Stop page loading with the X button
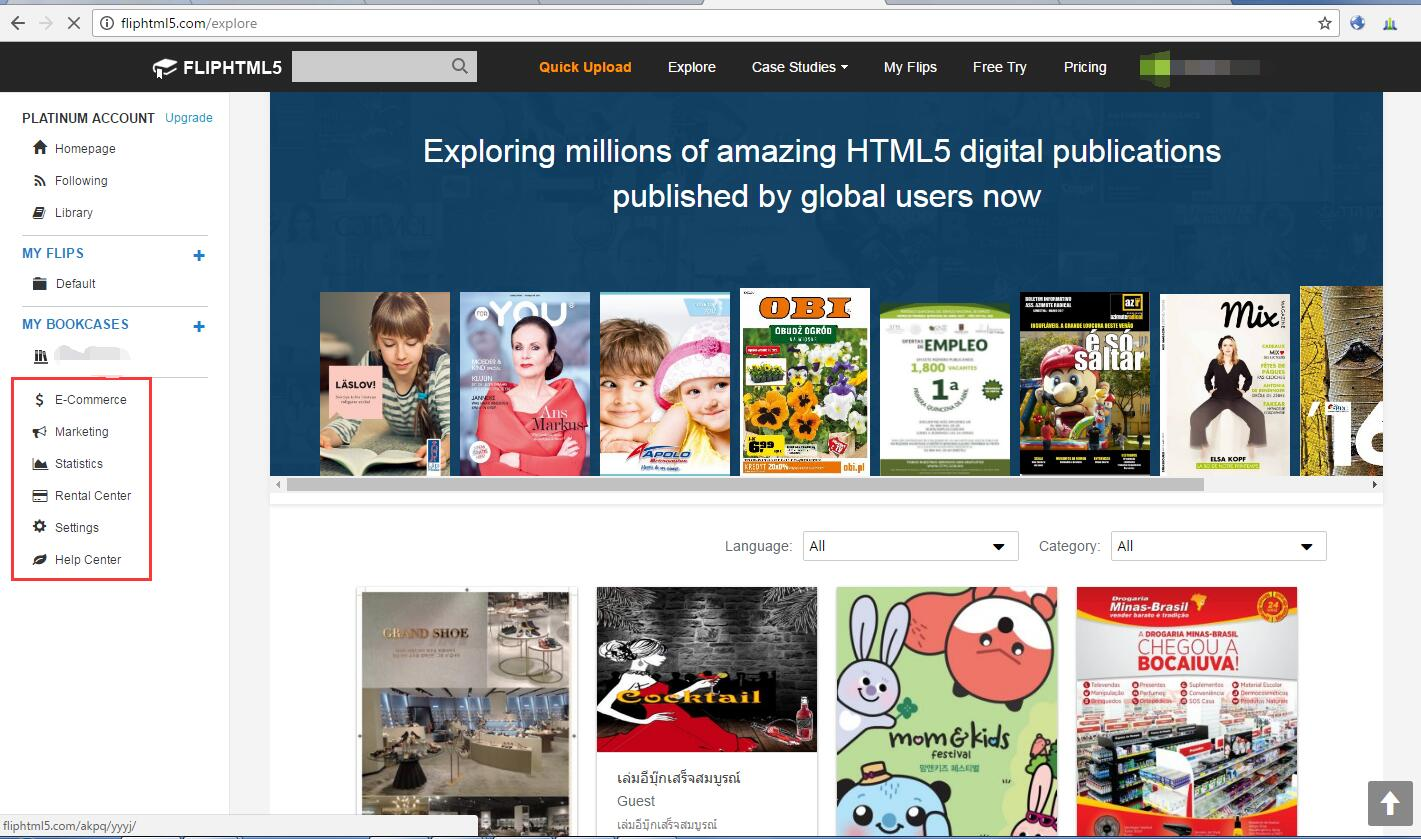Viewport: 1421px width, 839px height. (x=73, y=23)
